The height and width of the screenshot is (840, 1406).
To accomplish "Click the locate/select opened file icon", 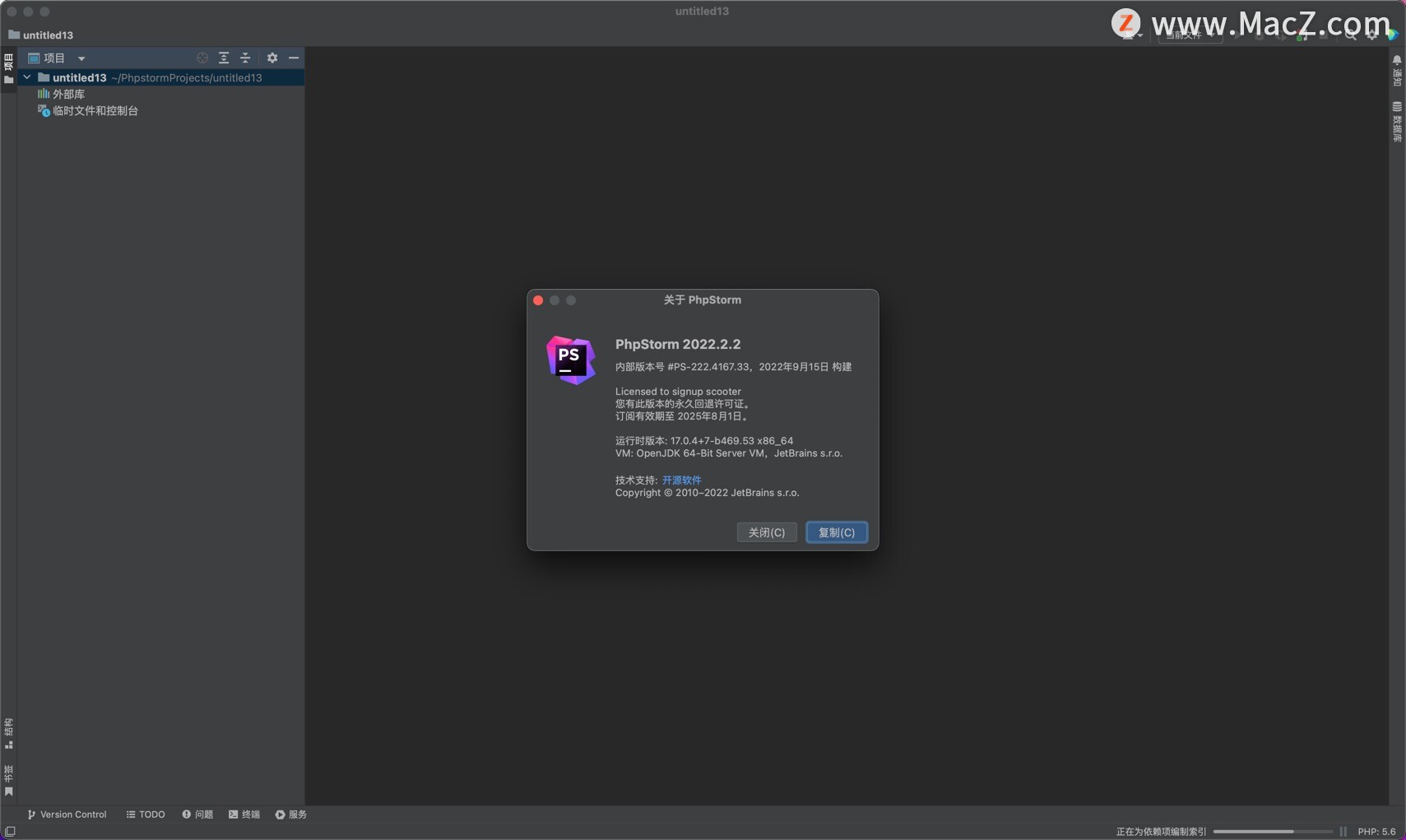I will [202, 58].
